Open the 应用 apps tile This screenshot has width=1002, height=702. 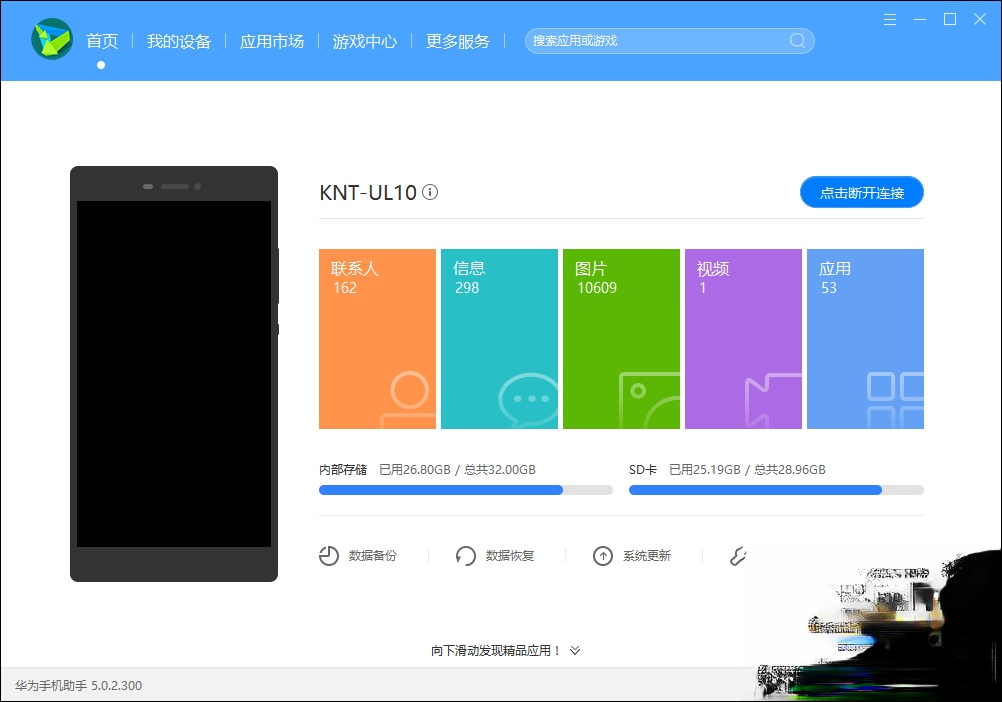[x=865, y=338]
